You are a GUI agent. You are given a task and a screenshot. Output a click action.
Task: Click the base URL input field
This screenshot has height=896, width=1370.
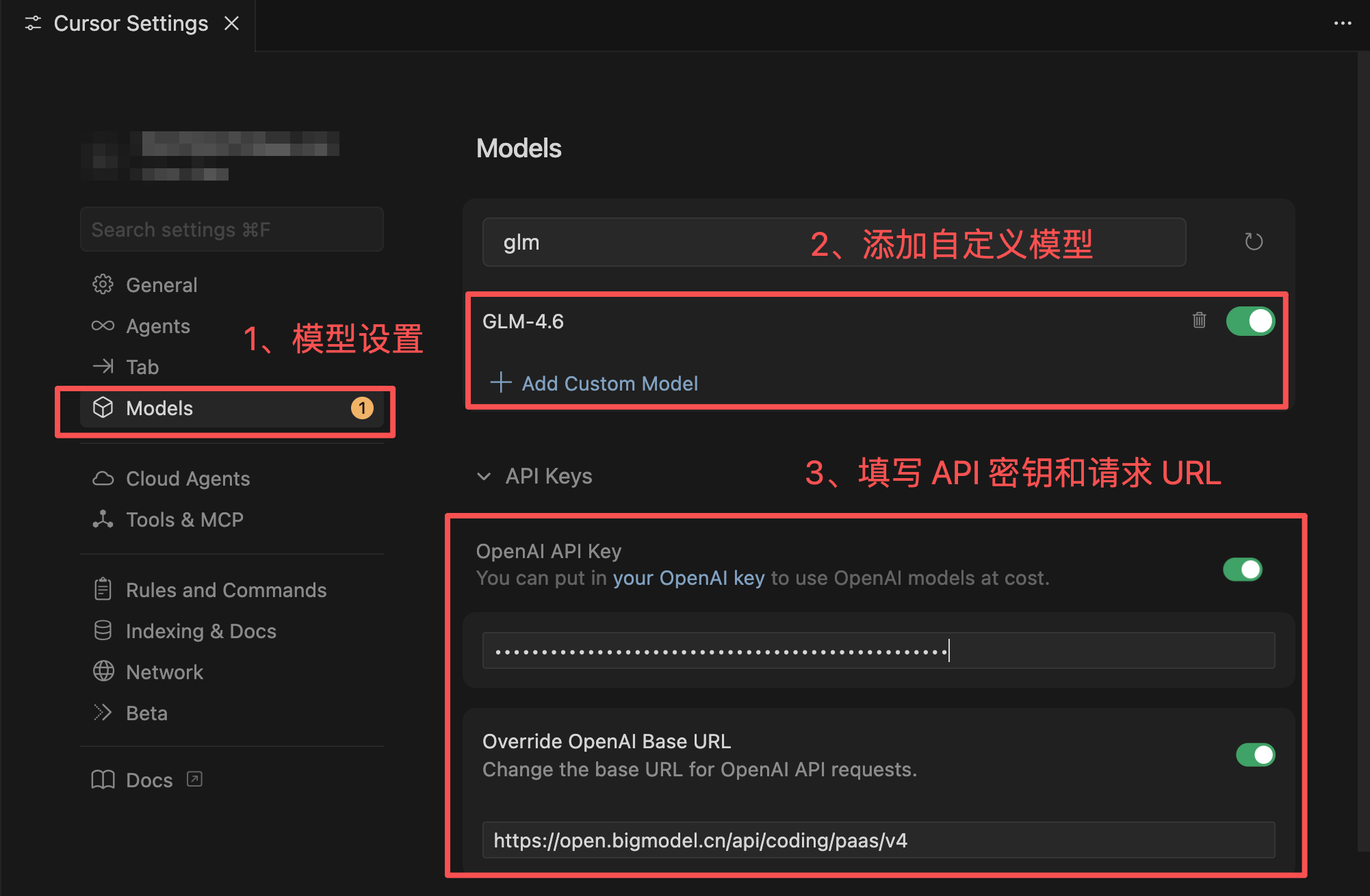point(878,840)
